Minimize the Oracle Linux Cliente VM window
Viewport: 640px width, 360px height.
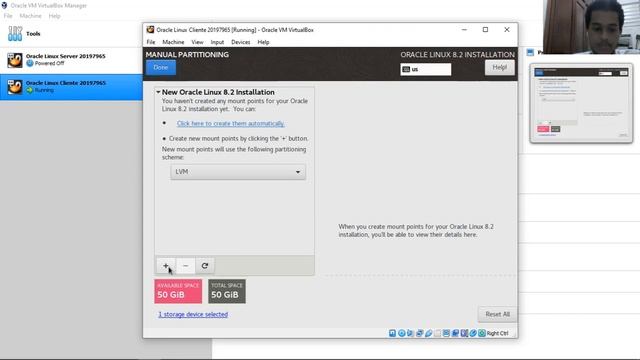point(464,29)
